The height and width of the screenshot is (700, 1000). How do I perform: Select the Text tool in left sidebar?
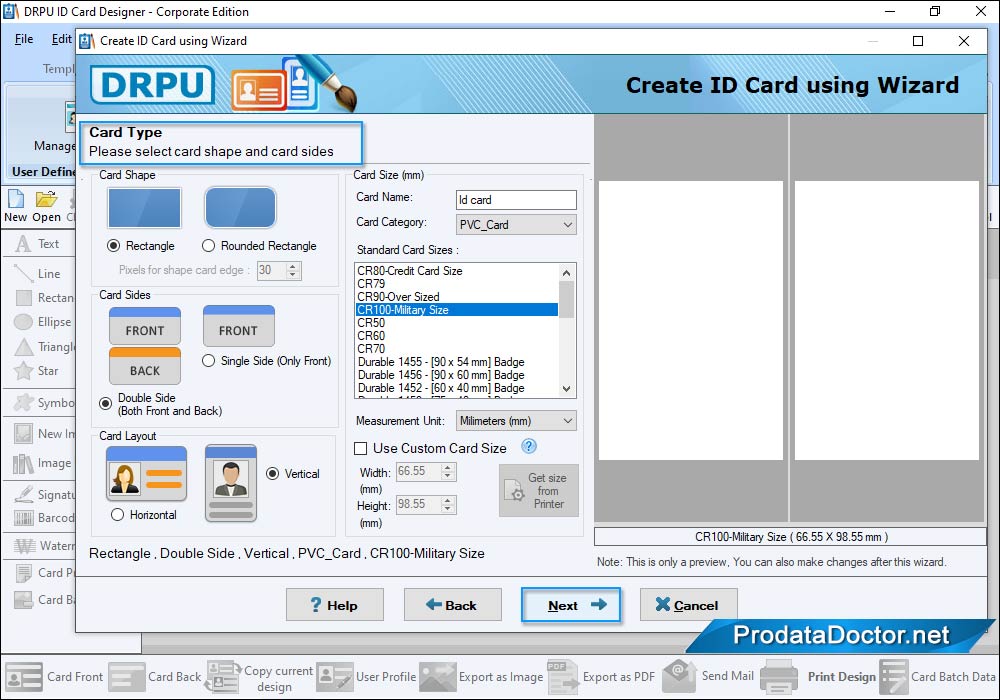point(37,244)
